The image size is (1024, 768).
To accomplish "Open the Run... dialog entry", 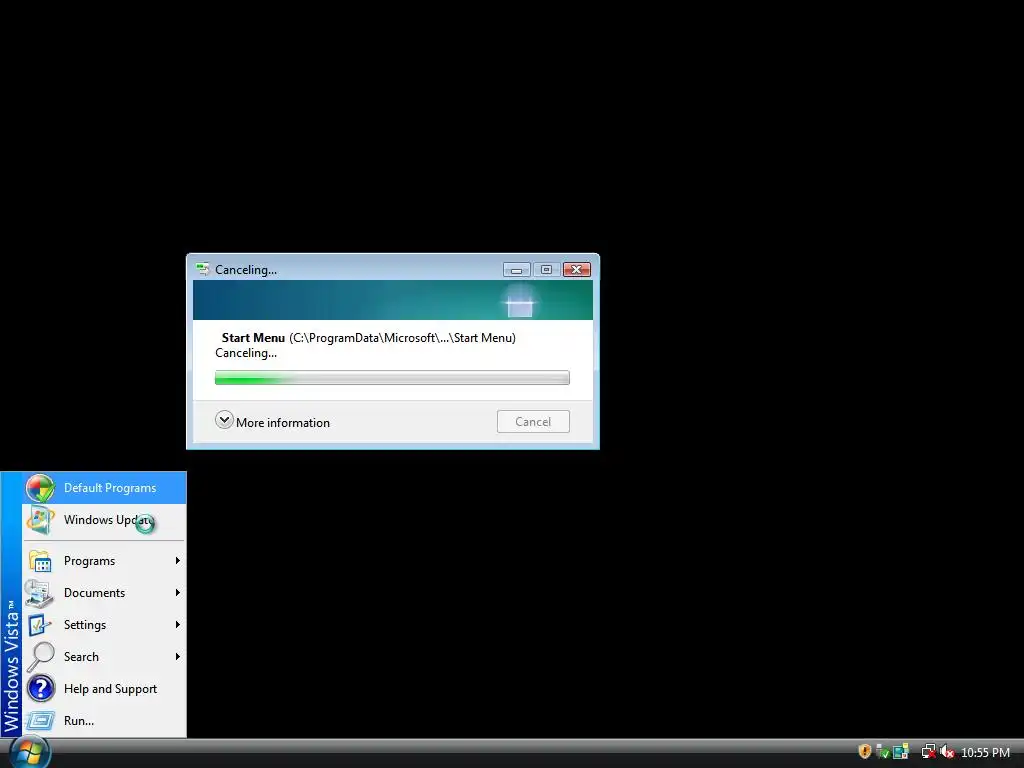I will click(104, 721).
